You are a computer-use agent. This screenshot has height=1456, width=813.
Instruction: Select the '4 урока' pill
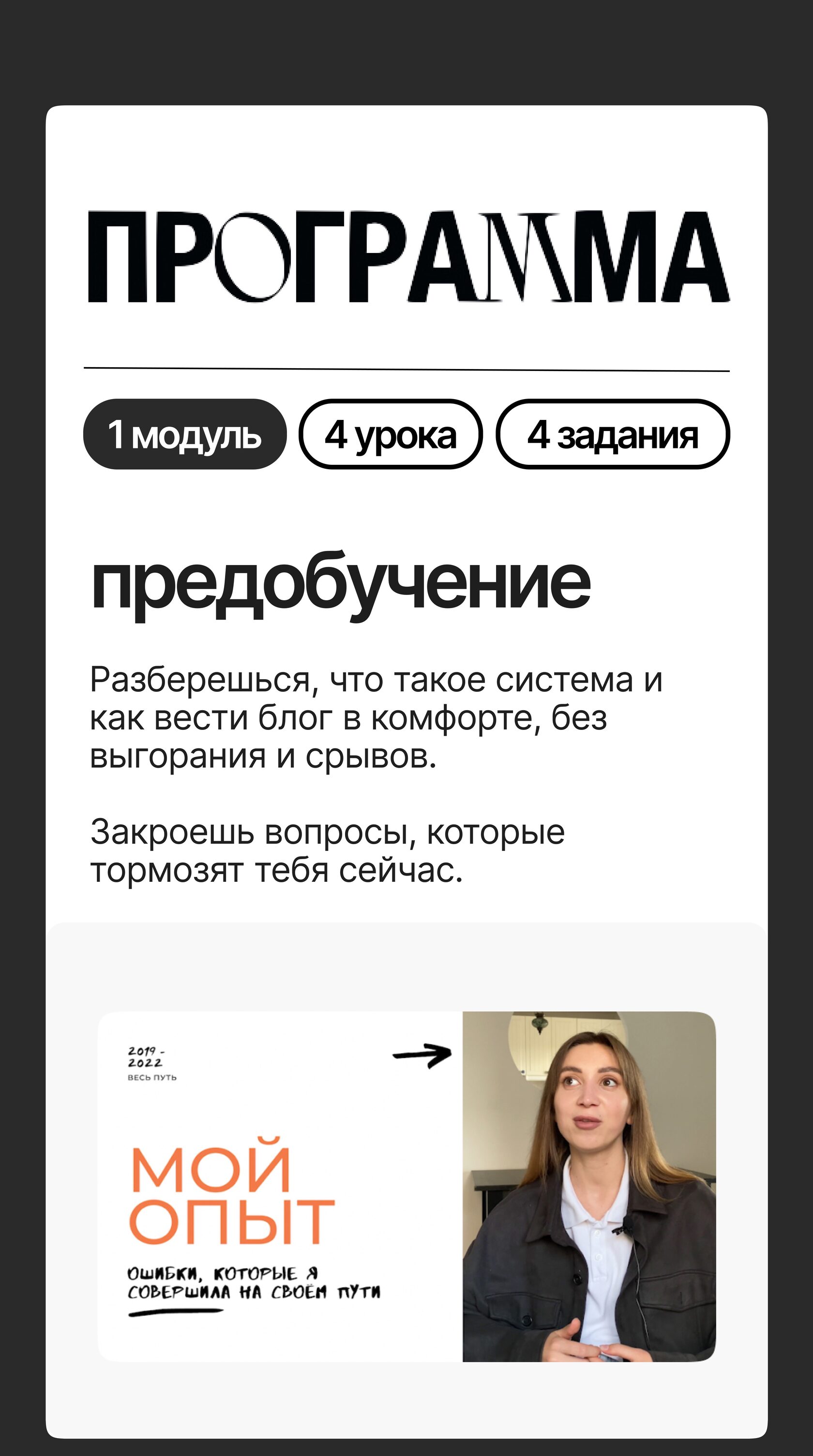pyautogui.click(x=391, y=434)
